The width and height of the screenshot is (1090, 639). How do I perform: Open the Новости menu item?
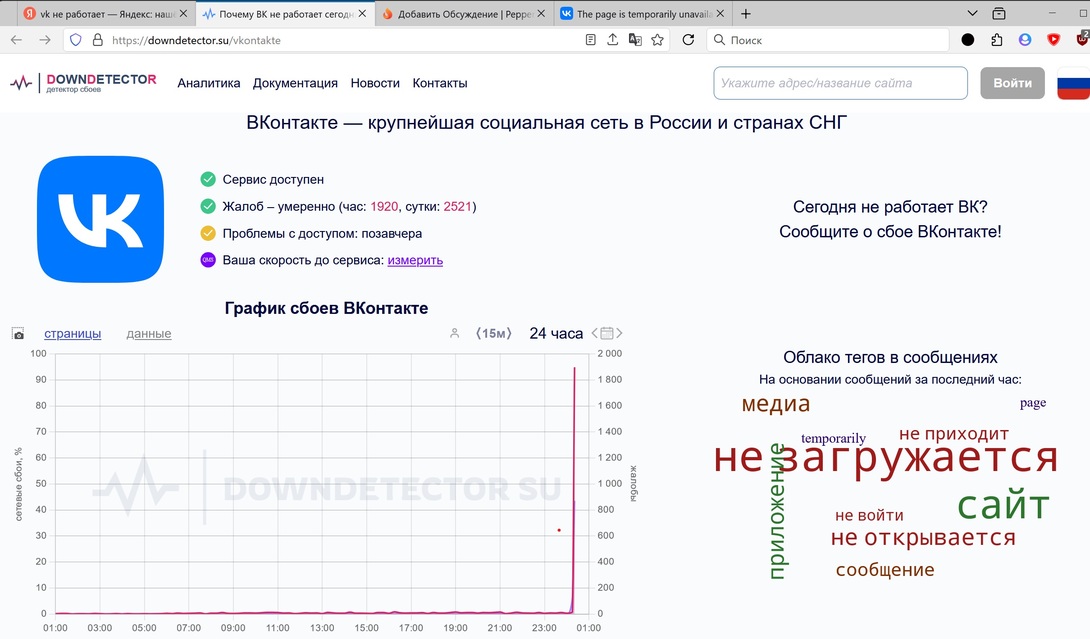click(x=375, y=83)
